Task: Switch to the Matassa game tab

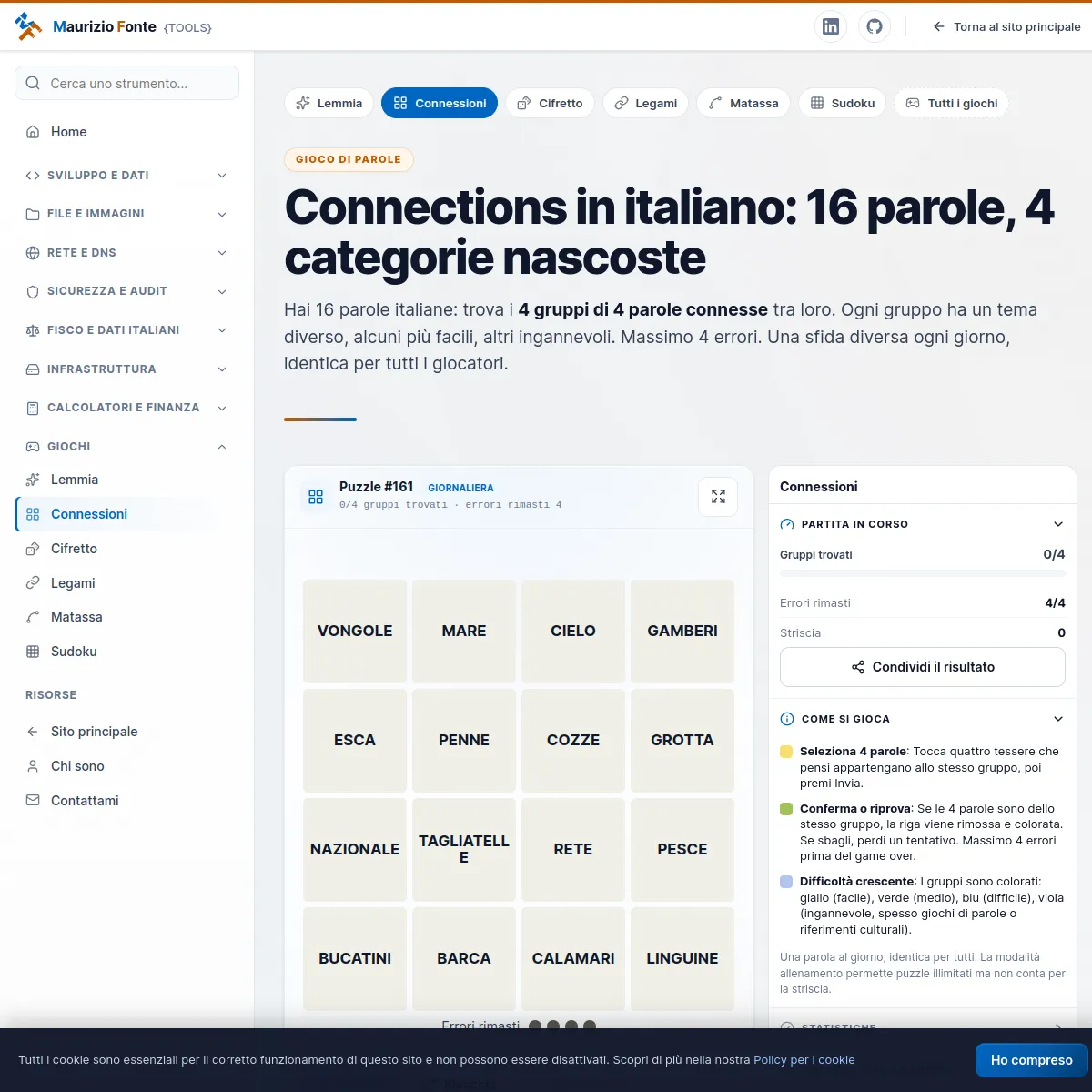Action: tap(743, 103)
